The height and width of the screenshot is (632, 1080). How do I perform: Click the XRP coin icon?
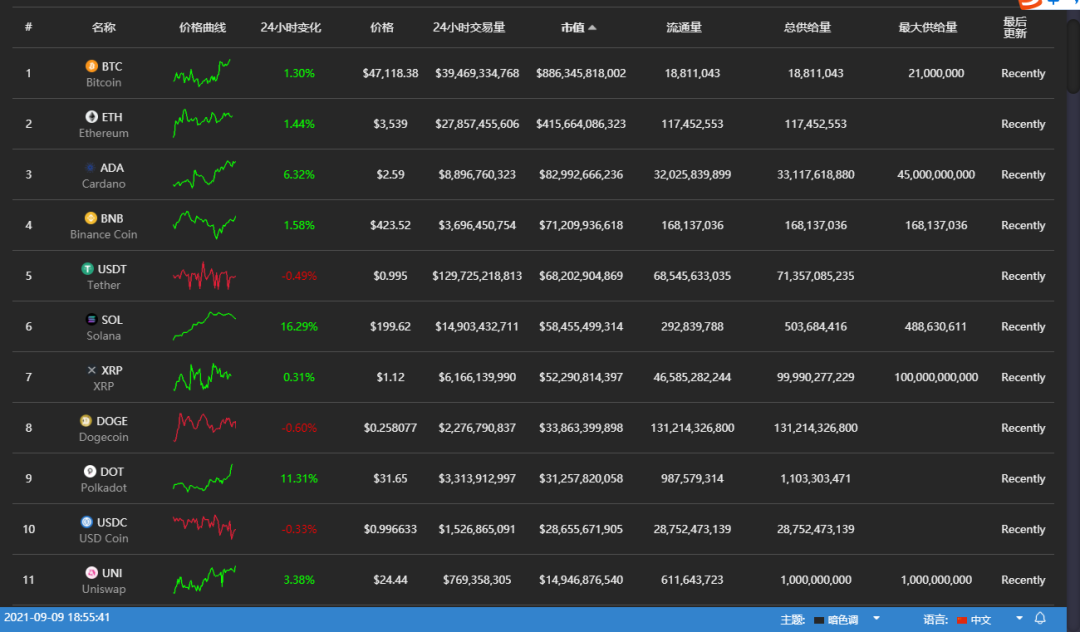(92, 370)
